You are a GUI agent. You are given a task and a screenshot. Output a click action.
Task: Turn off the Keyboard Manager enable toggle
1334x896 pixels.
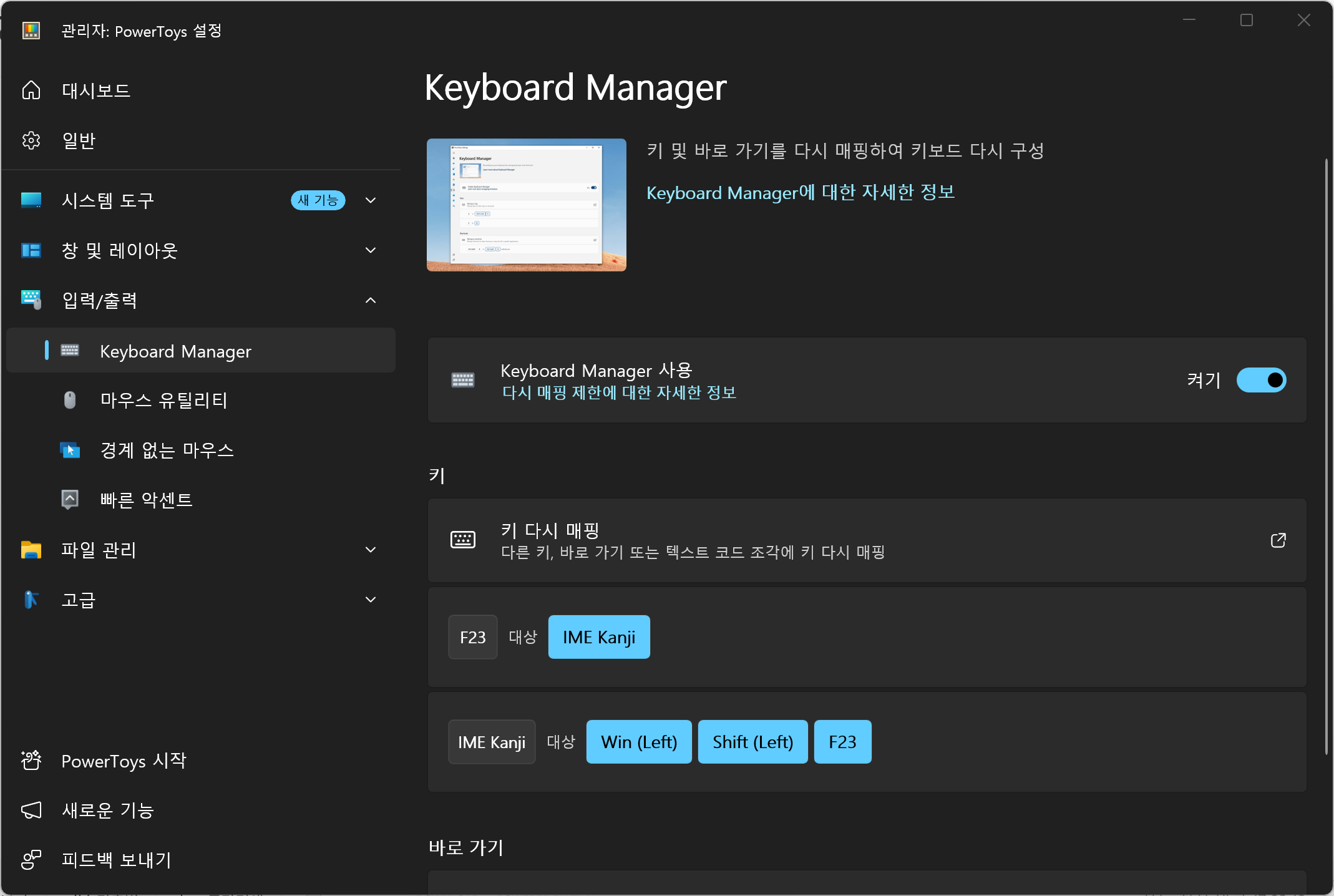click(1261, 380)
